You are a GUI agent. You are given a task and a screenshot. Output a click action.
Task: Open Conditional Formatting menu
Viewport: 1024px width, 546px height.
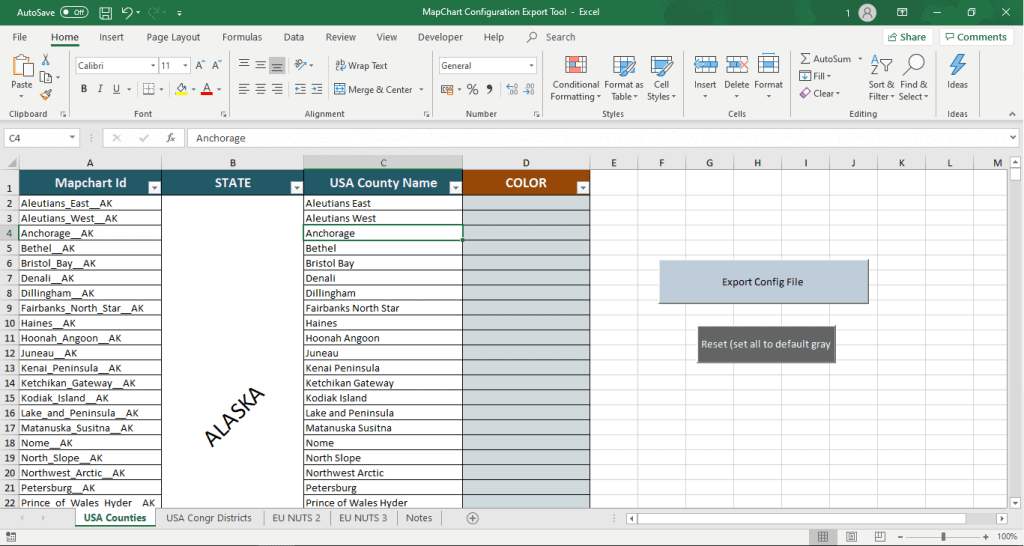(575, 78)
